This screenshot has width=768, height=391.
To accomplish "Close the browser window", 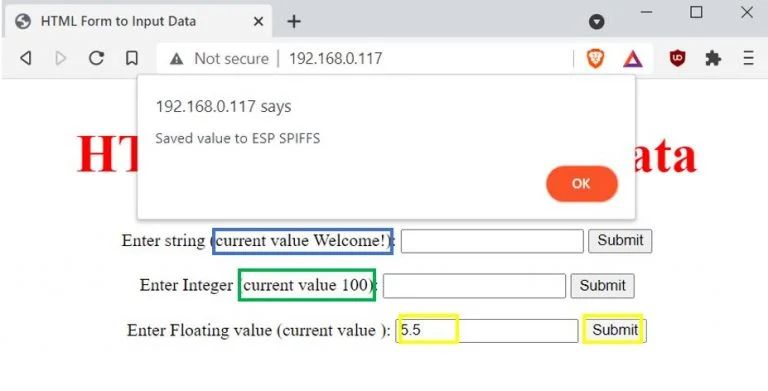I will point(747,12).
